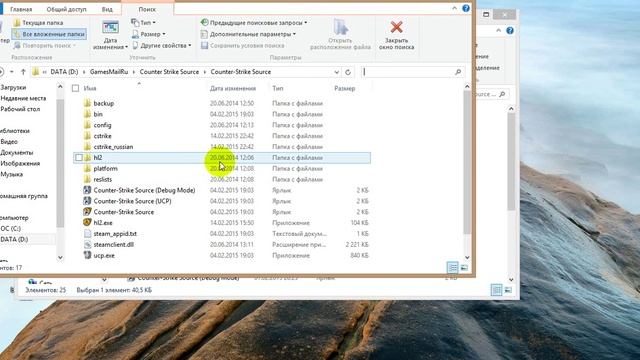Click the red 'Закрыть окно поиска' icon
Screen dimensions: 640x360
pos(396,27)
